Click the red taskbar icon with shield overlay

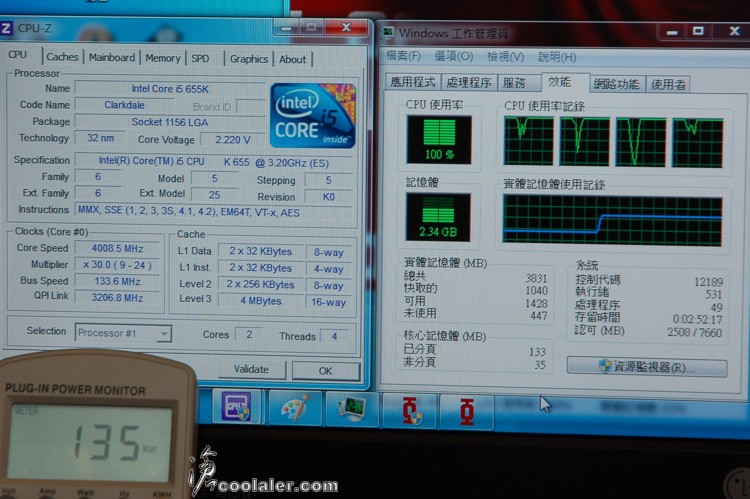410,410
